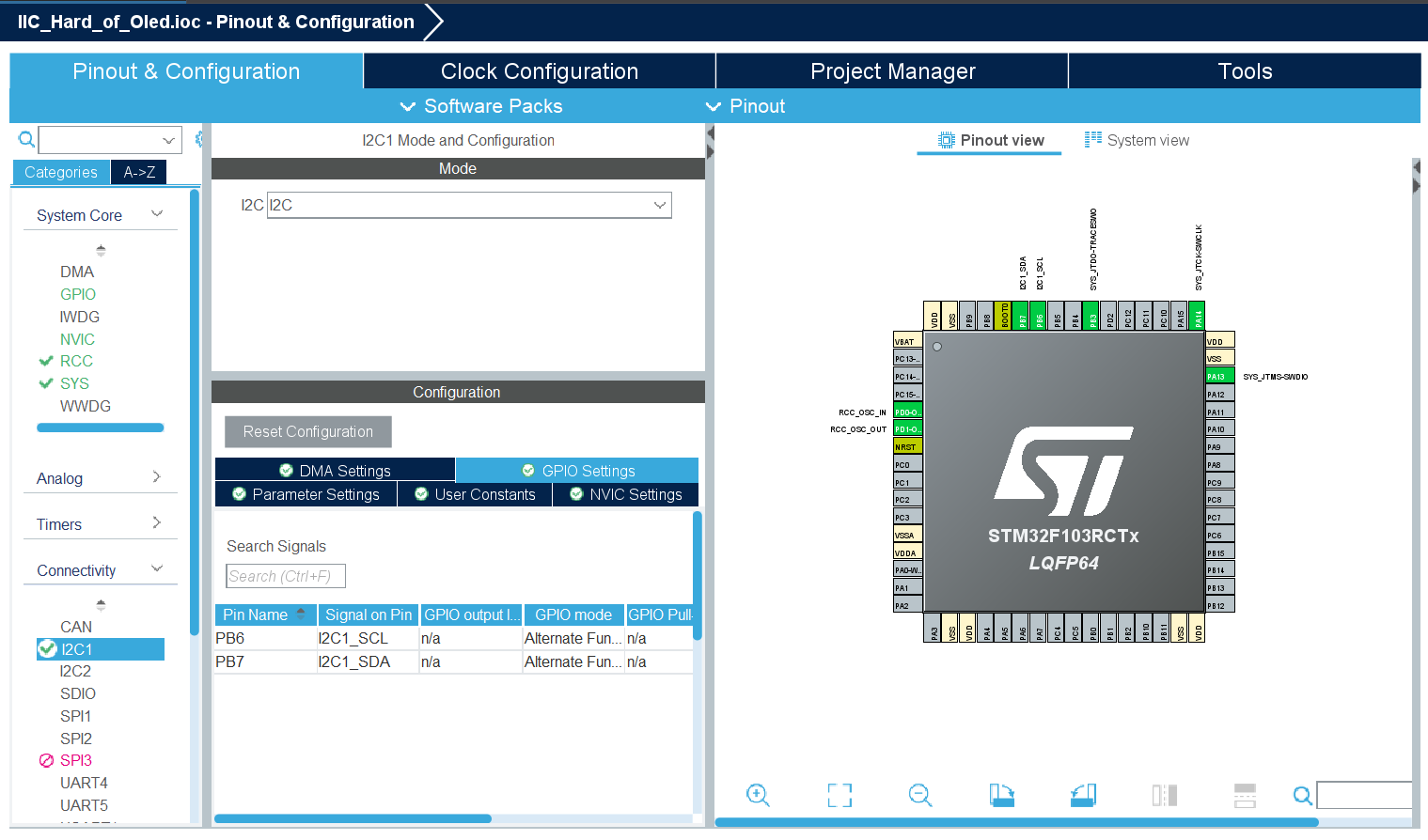
Task: Select the BOOT0 pin on the chip
Action: 1003,316
